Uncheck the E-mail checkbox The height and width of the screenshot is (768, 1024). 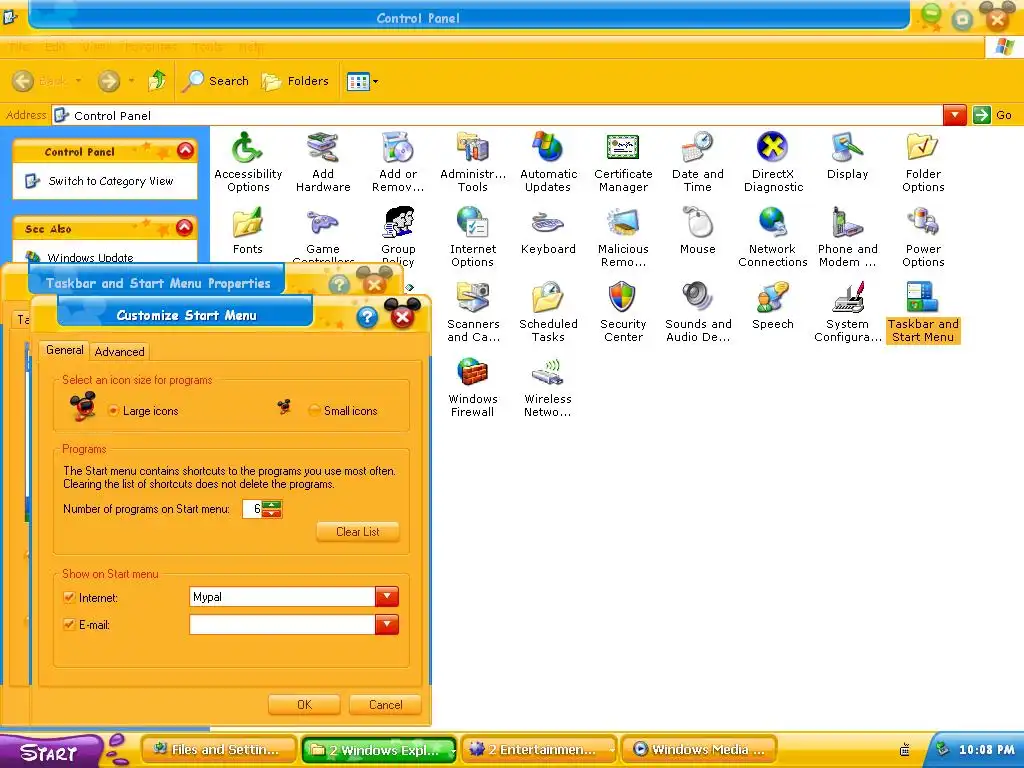pyautogui.click(x=69, y=624)
